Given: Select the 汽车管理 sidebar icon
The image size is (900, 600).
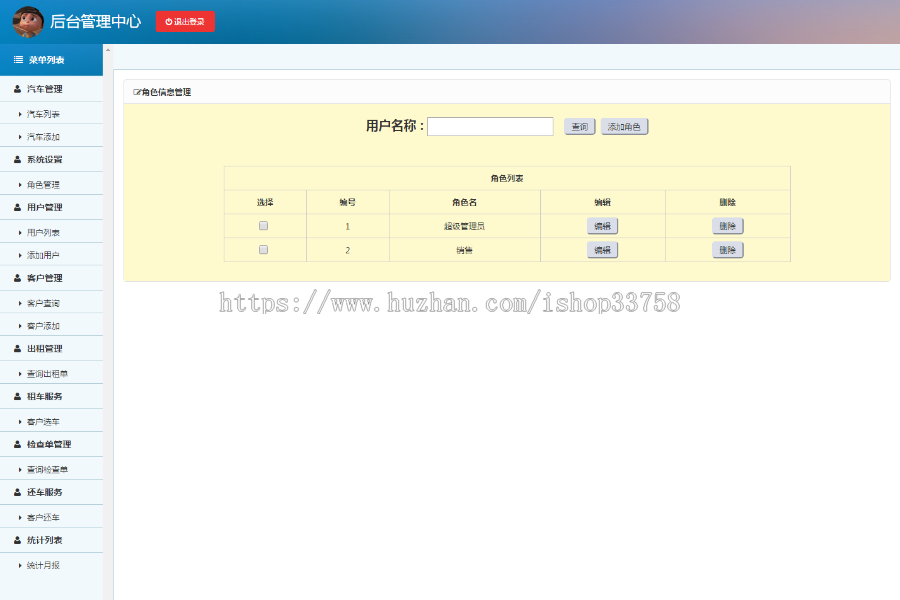Looking at the screenshot, I should pyautogui.click(x=18, y=88).
